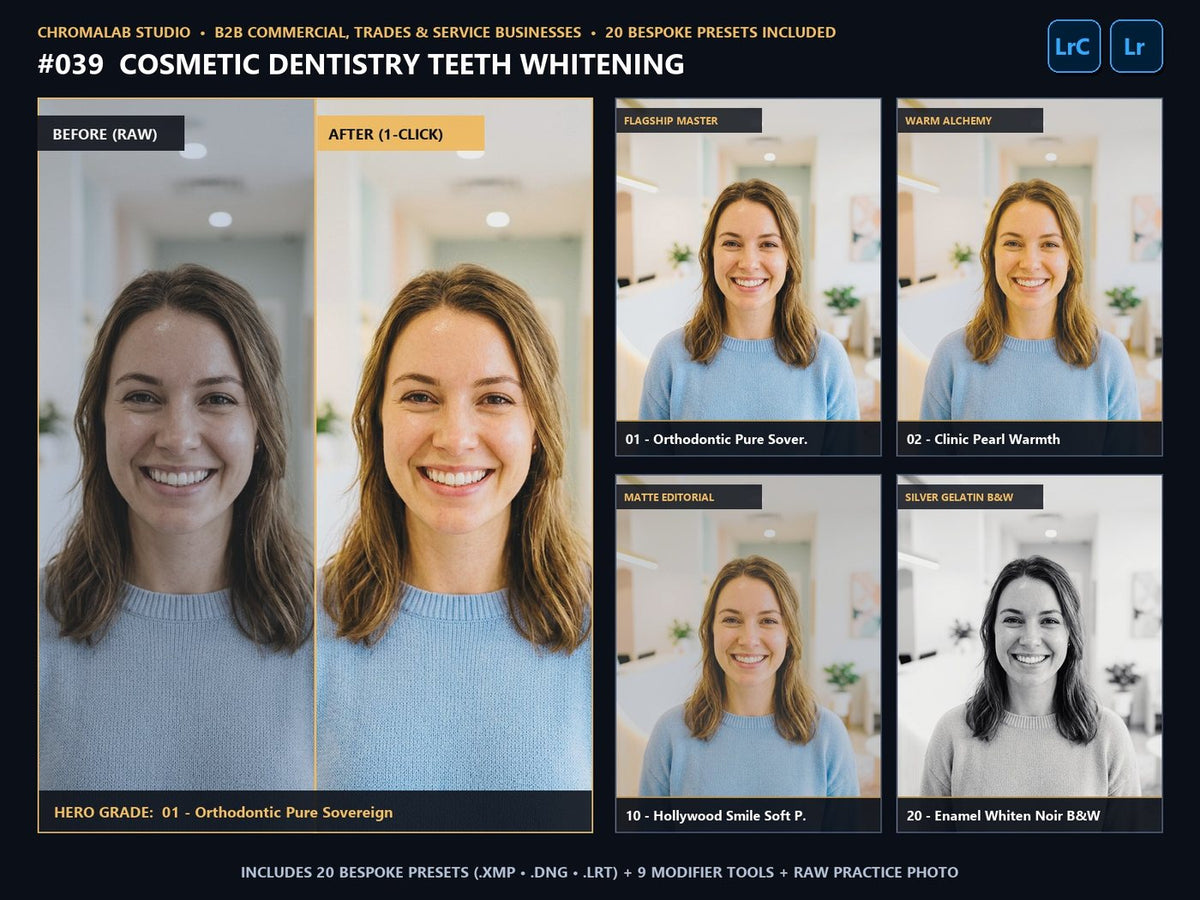Select the BEFORE (RAW) label
Viewport: 1200px width, 900px height.
[111, 134]
